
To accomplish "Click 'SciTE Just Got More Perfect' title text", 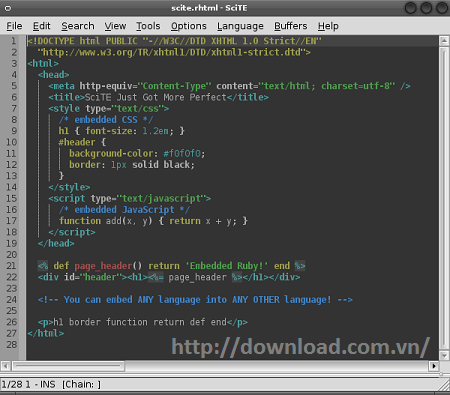I will point(156,97).
